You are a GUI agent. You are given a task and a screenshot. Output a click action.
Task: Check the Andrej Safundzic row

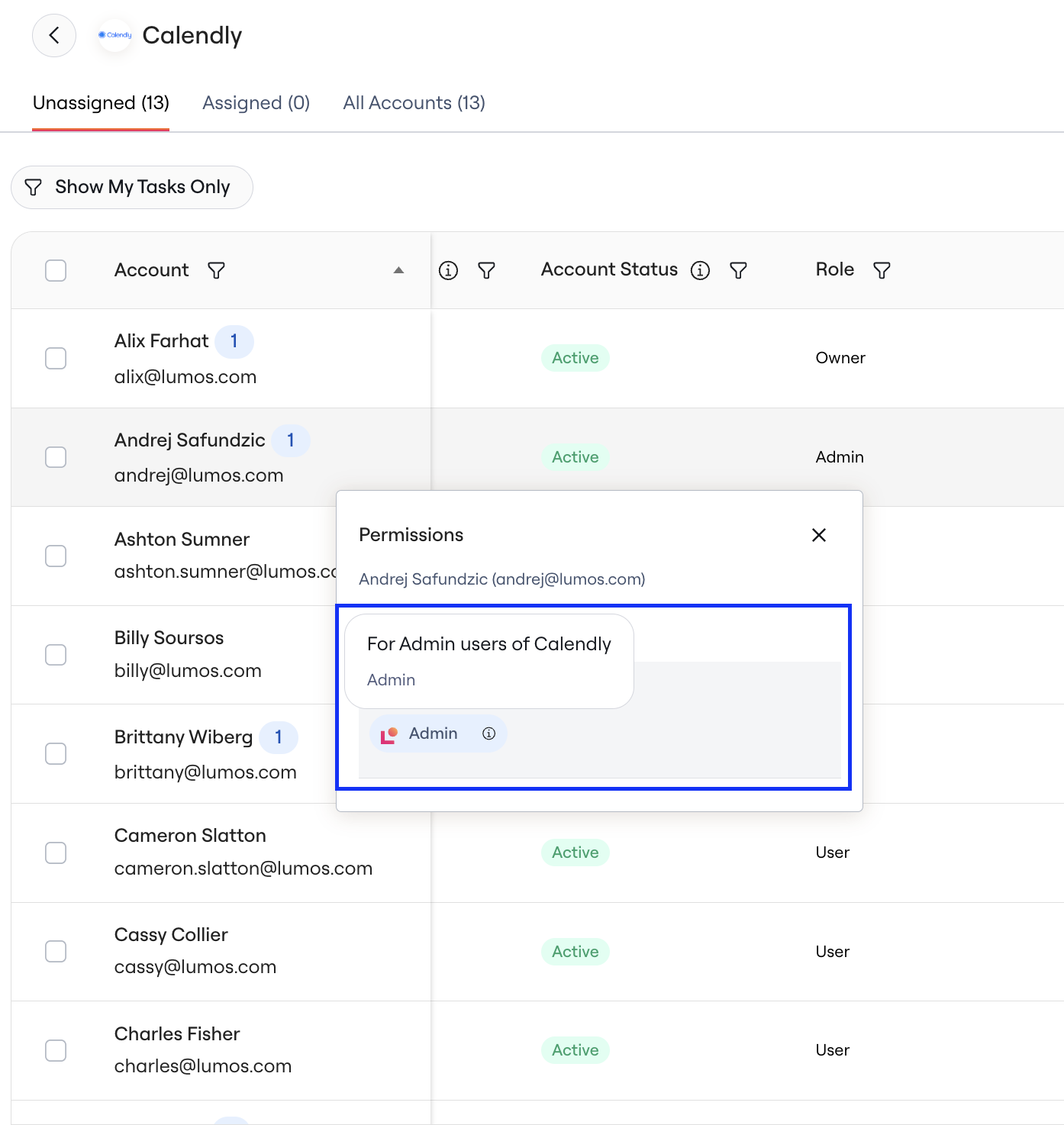click(x=56, y=457)
